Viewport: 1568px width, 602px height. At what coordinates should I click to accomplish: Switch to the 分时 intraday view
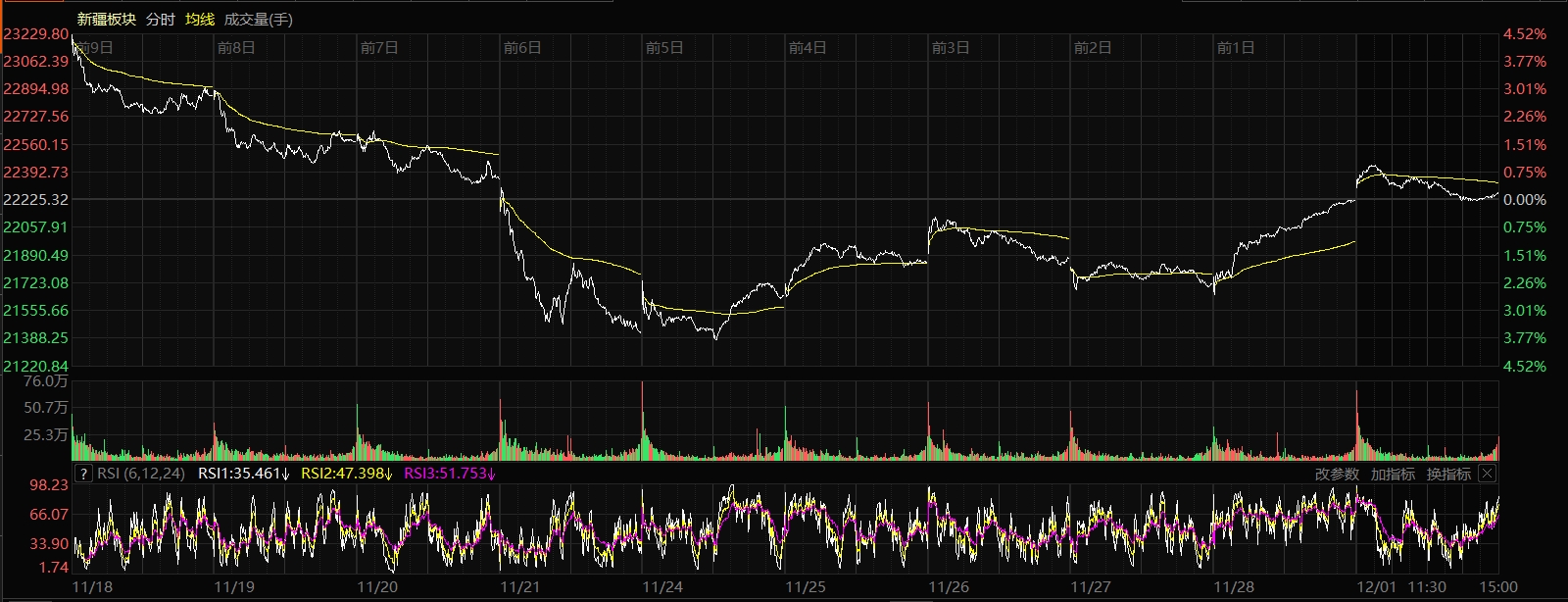(x=160, y=20)
